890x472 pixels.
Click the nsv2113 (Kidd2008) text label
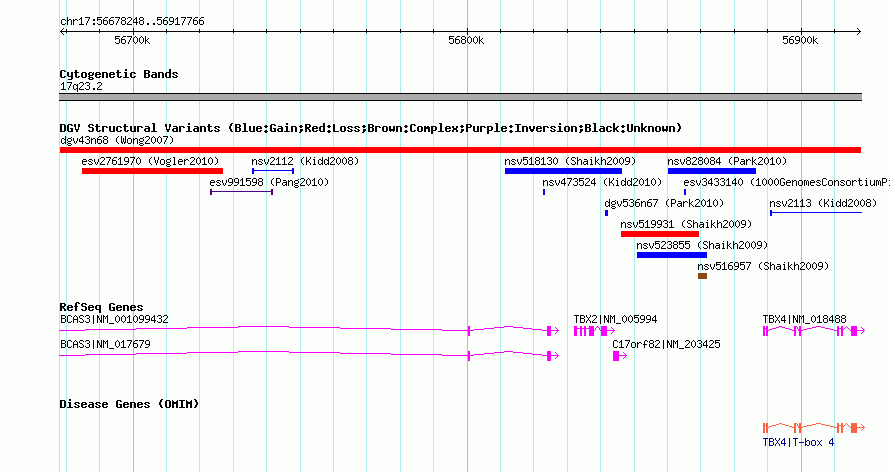[823, 203]
